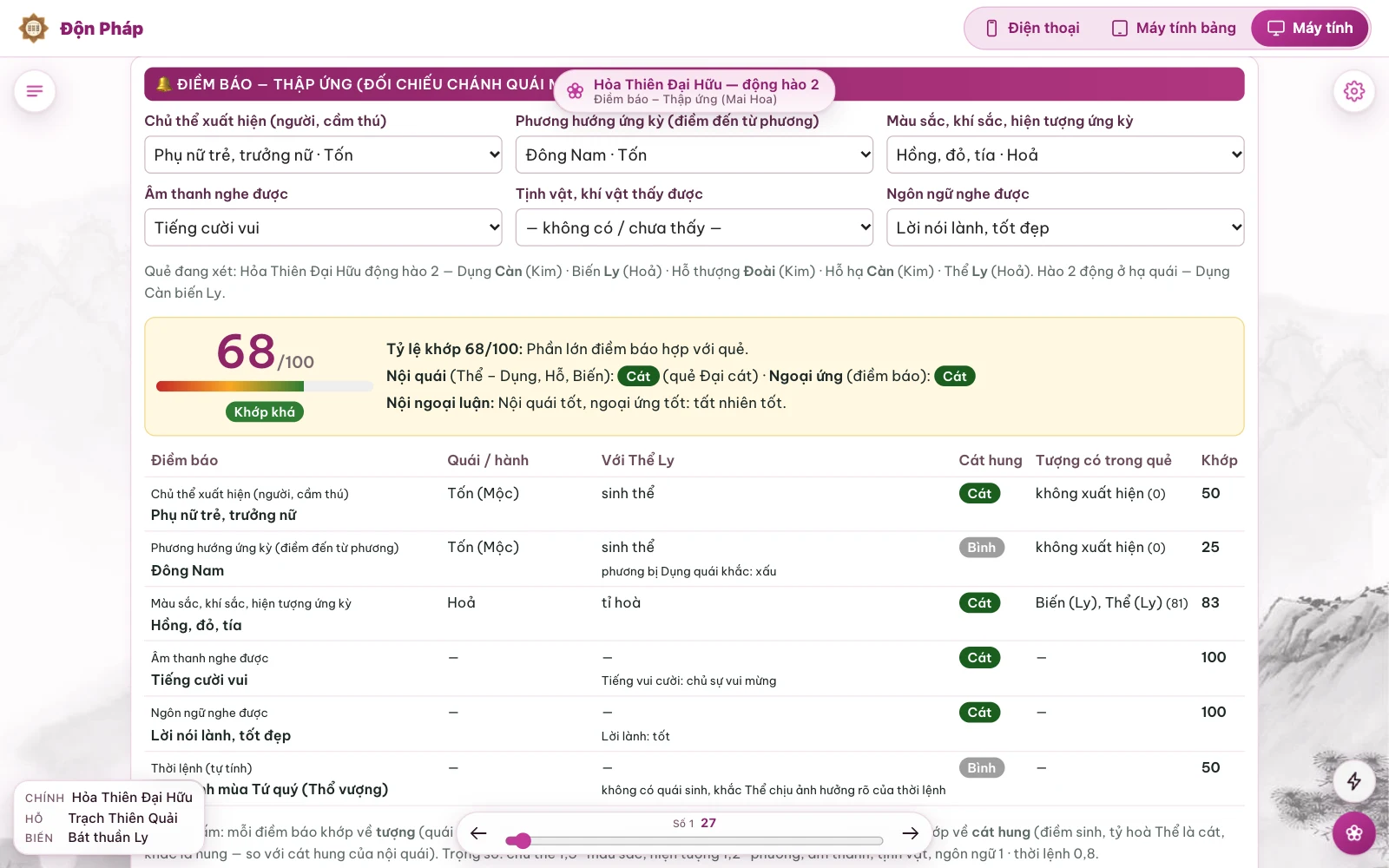The image size is (1389, 868).
Task: Click 'phương bị Dụng quái khắc: xấu' note
Action: click(688, 571)
